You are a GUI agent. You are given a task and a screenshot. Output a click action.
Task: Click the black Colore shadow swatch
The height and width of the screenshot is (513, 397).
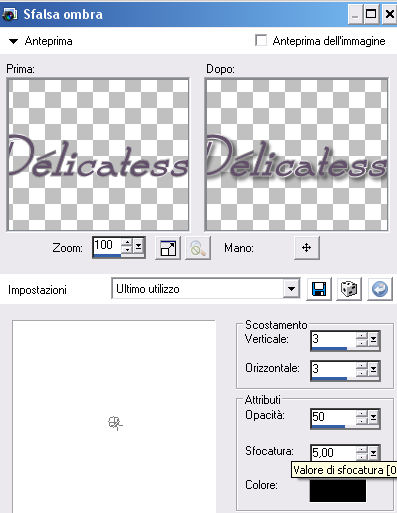click(x=338, y=489)
